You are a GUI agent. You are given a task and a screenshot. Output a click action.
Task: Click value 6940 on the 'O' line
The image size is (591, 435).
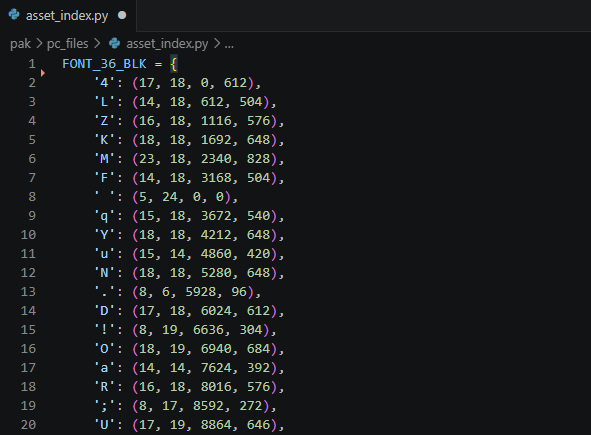216,349
